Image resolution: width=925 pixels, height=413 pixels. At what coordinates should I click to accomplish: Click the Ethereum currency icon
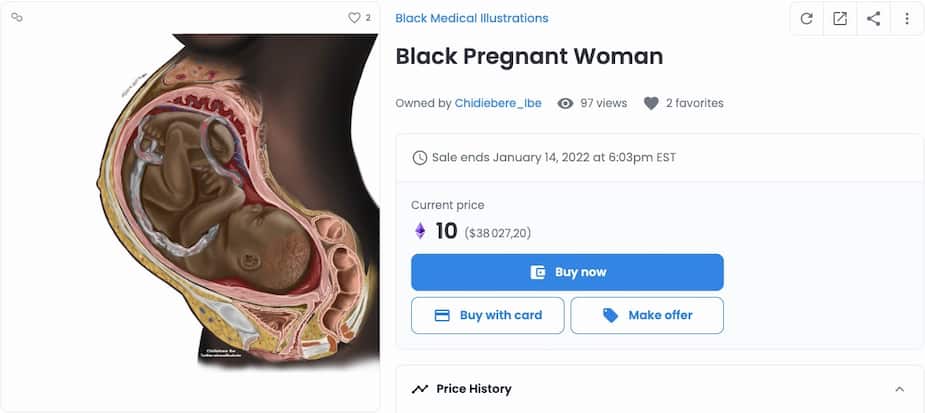click(420, 232)
